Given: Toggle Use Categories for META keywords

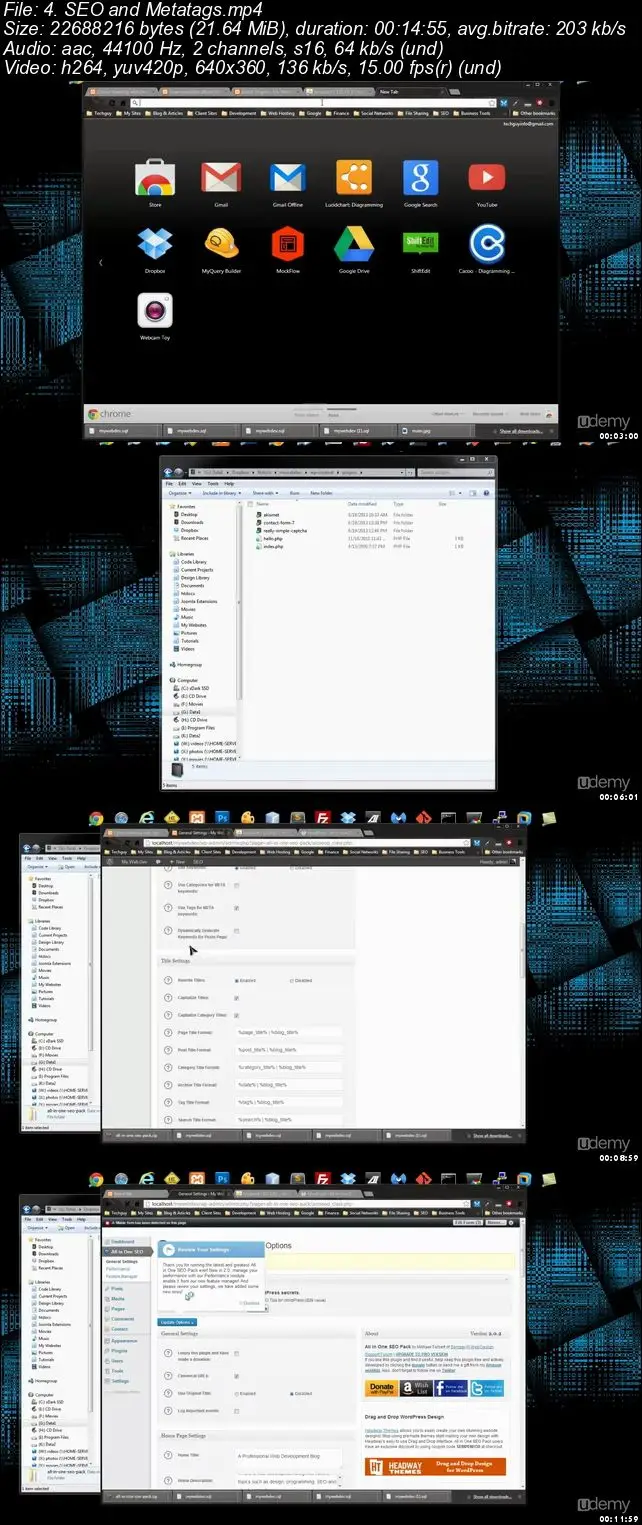Looking at the screenshot, I should pos(236,885).
